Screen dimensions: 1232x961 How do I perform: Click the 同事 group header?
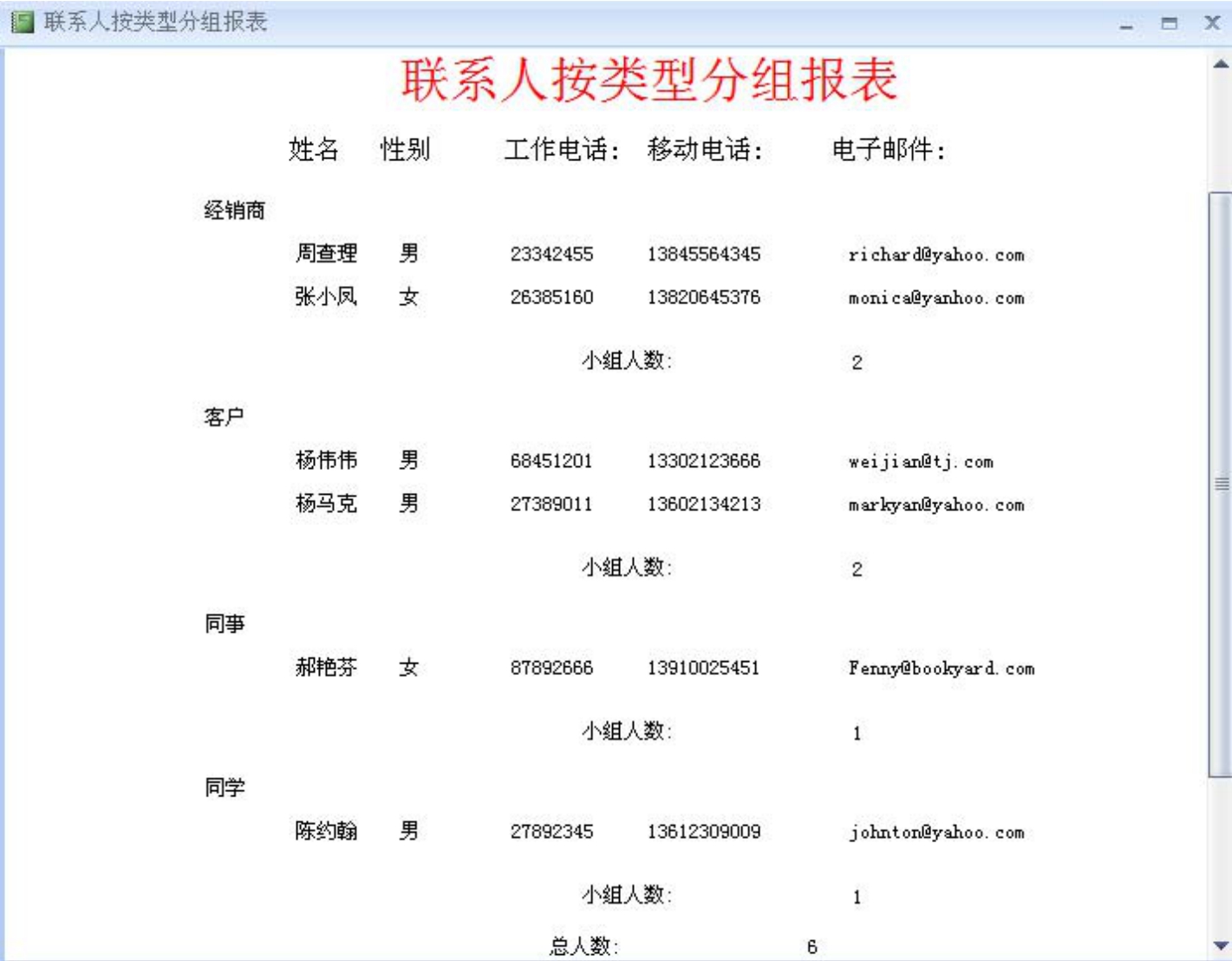tap(225, 623)
